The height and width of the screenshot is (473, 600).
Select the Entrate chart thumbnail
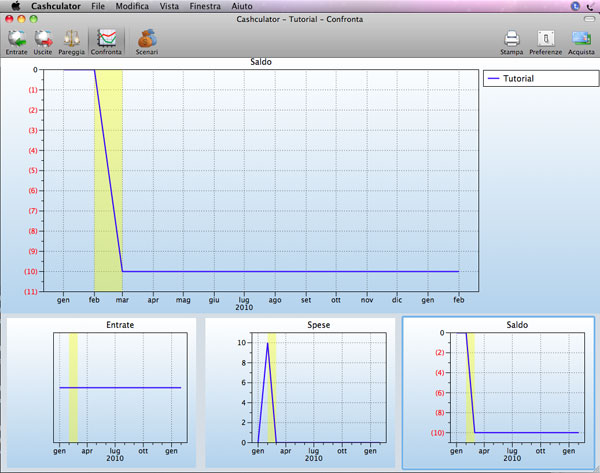click(101, 392)
